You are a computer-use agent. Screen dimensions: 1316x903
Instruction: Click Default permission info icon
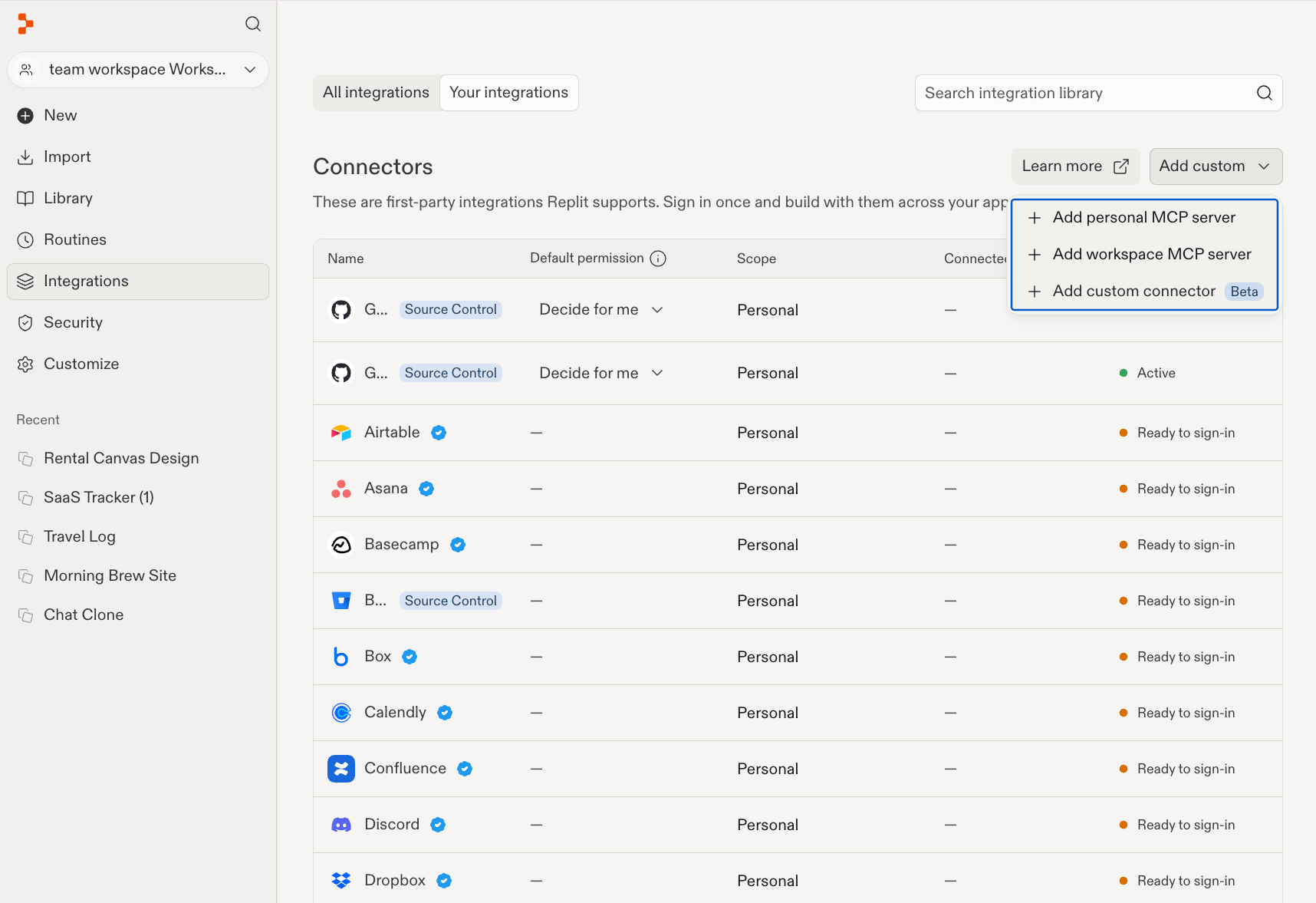(658, 259)
